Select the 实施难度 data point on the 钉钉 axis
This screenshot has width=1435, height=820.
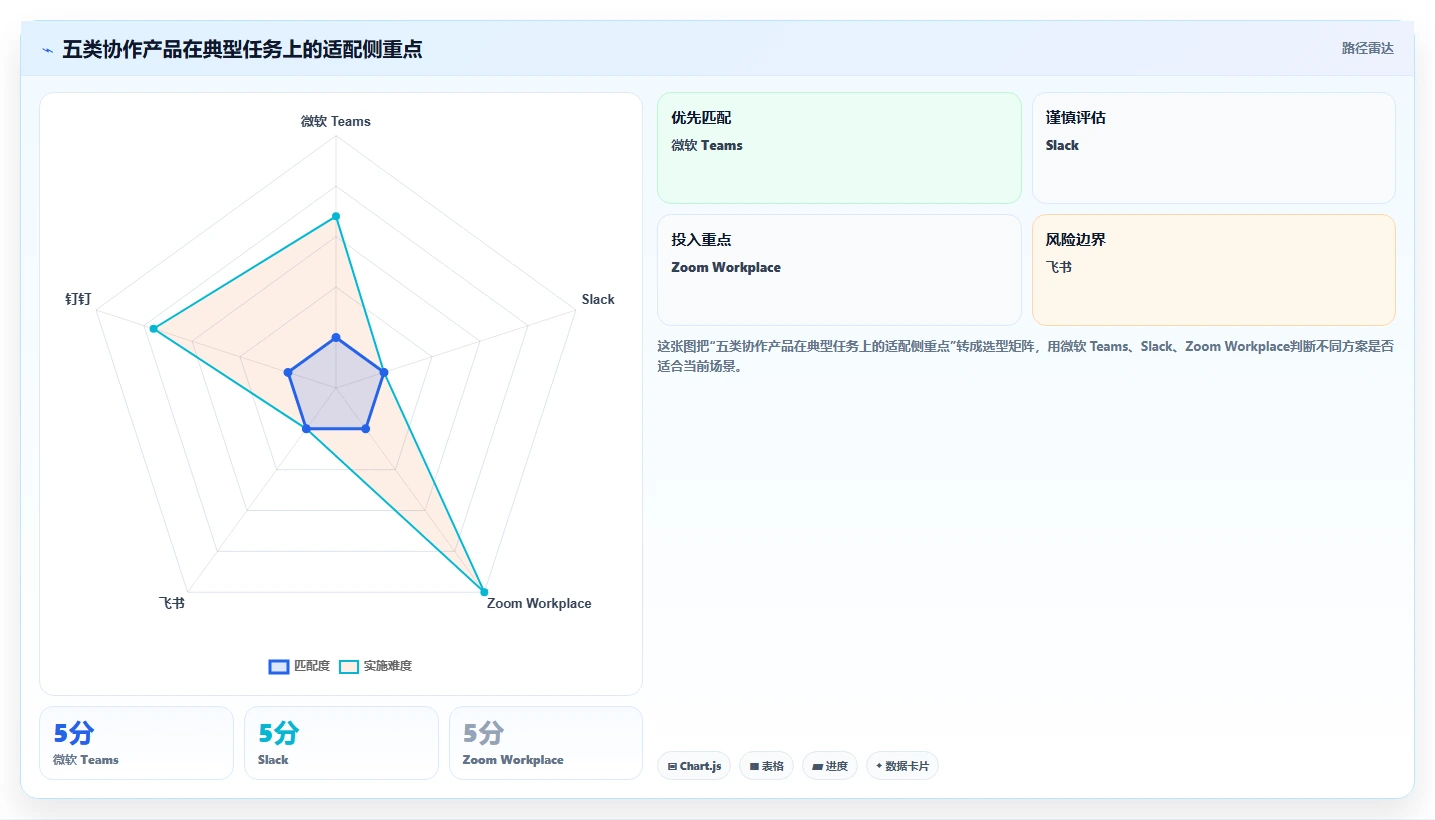[x=153, y=329]
